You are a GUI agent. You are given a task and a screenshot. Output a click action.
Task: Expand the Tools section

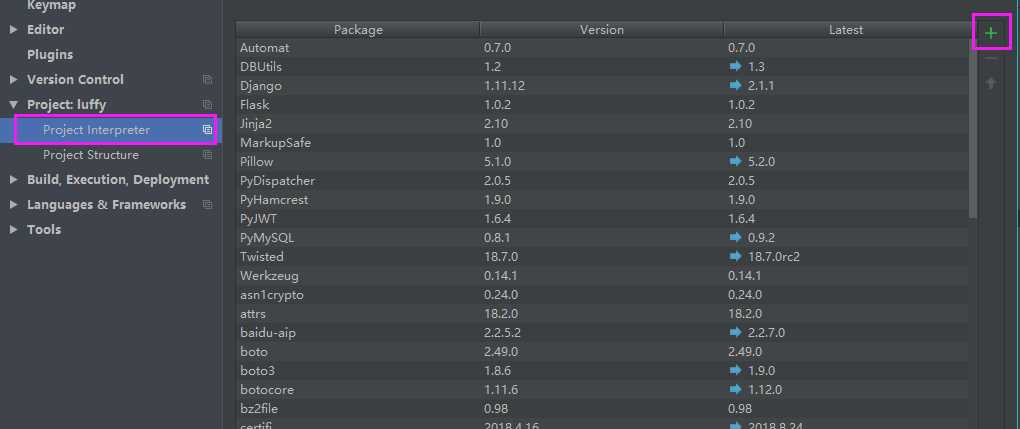[14, 230]
